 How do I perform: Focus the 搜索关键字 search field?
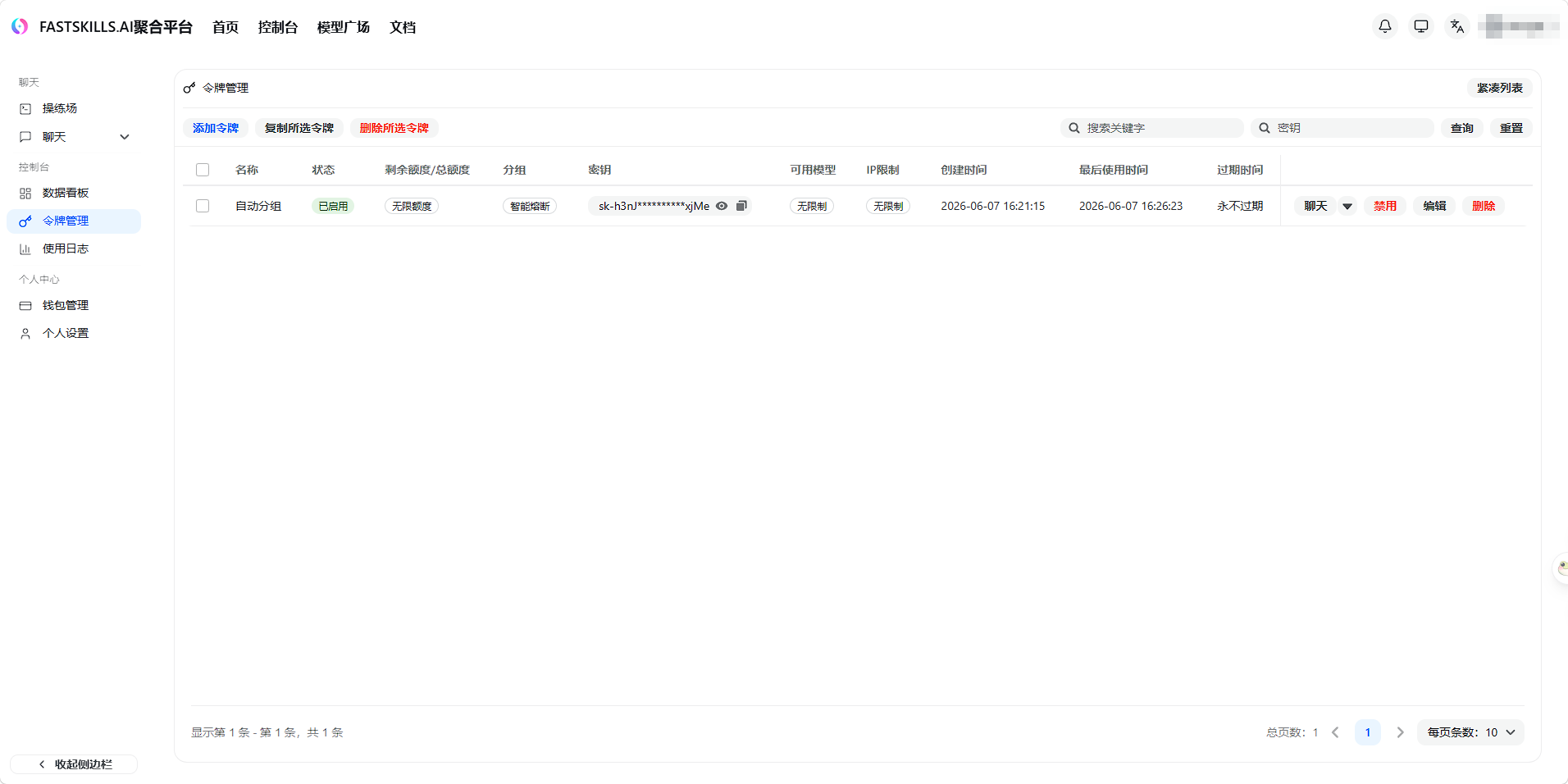pos(1152,128)
